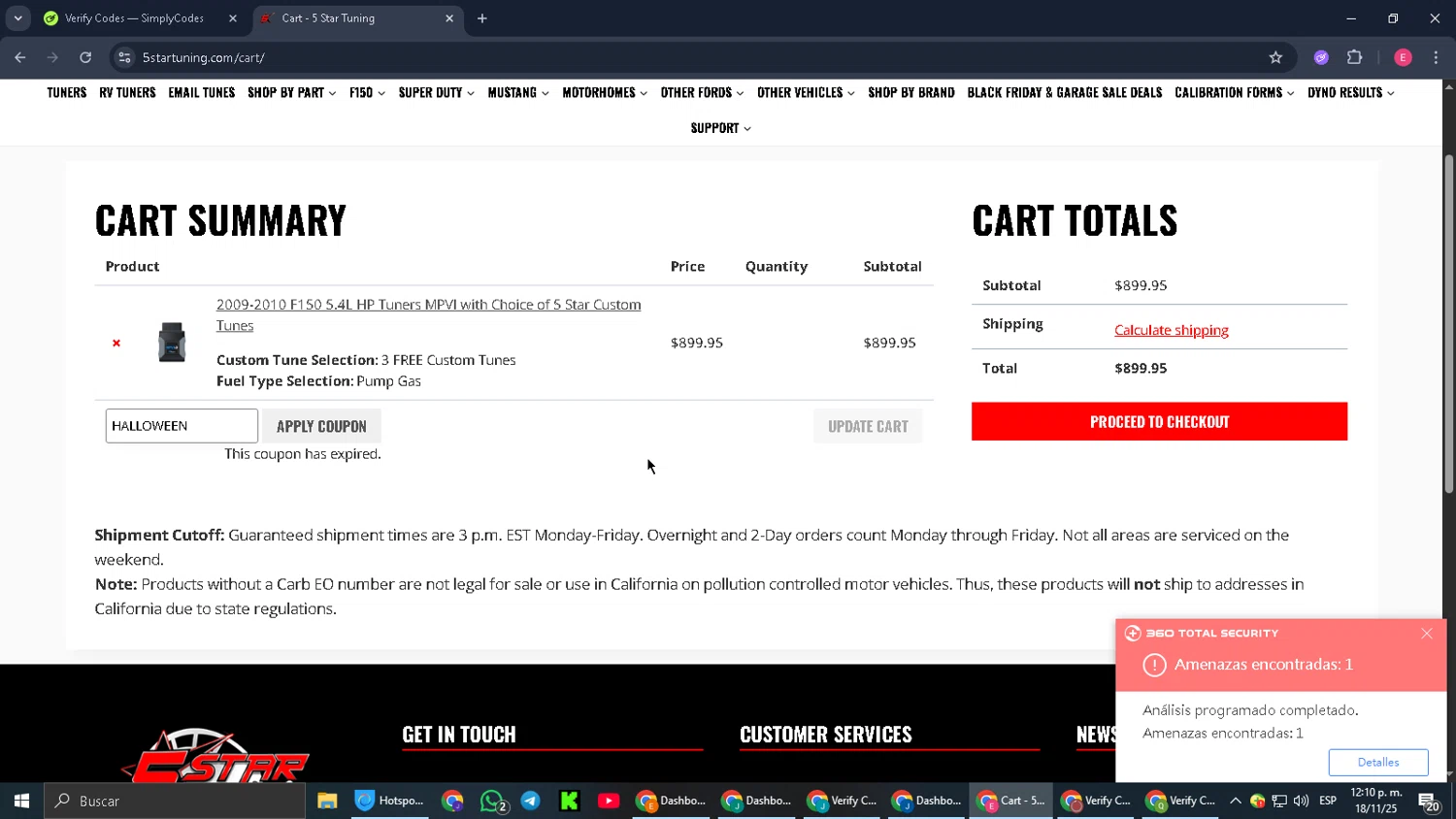Open the green K app in taskbar
This screenshot has width=1456, height=819.
click(x=570, y=801)
